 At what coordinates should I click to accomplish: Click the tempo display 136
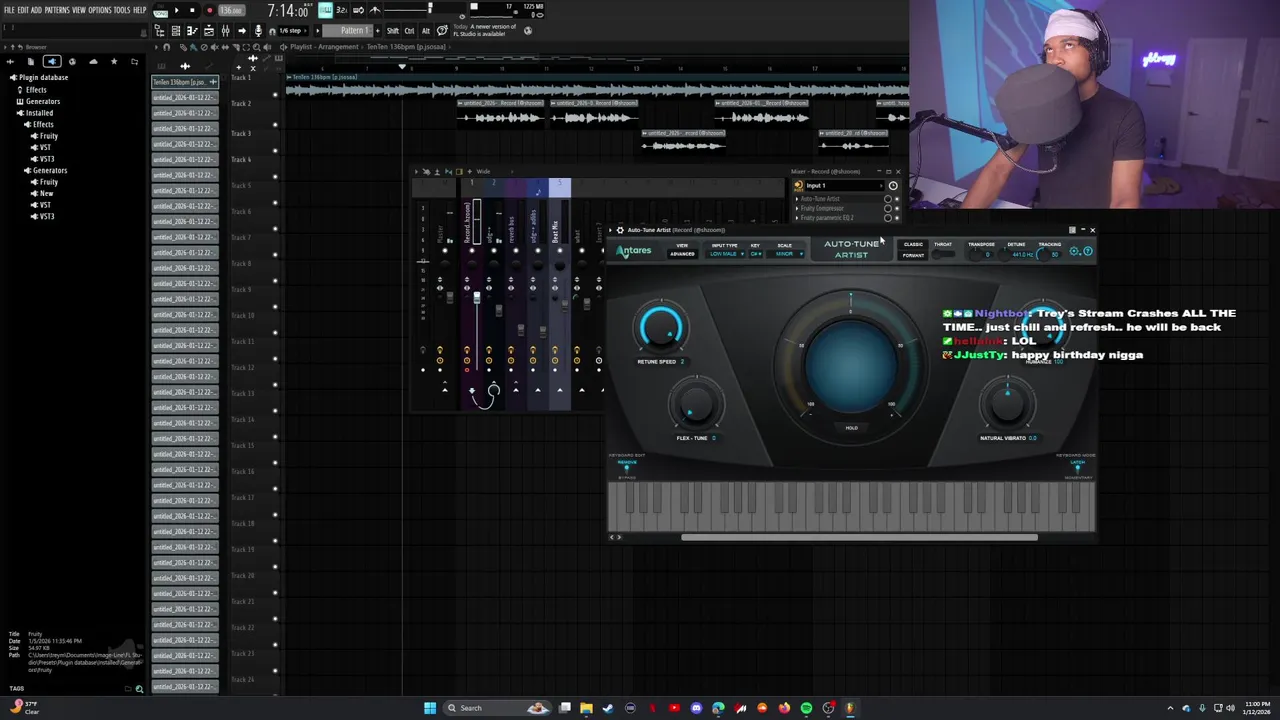pos(231,10)
